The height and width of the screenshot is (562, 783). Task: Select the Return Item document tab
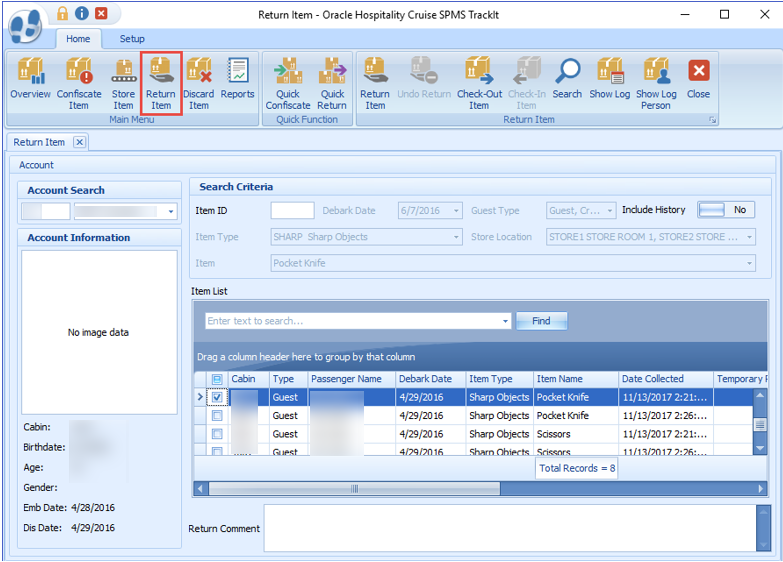pos(39,142)
